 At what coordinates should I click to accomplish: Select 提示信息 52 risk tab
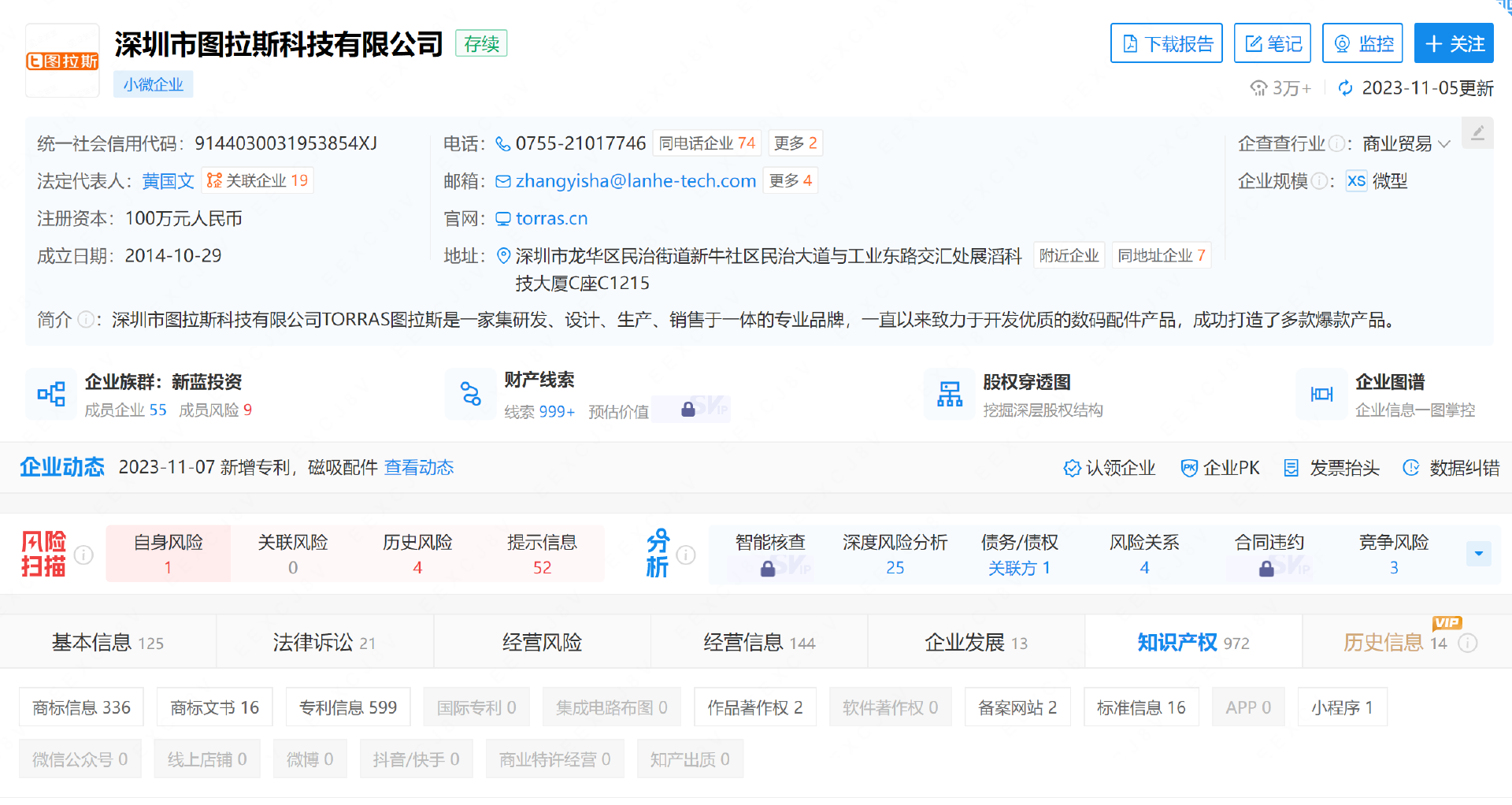pyautogui.click(x=542, y=554)
